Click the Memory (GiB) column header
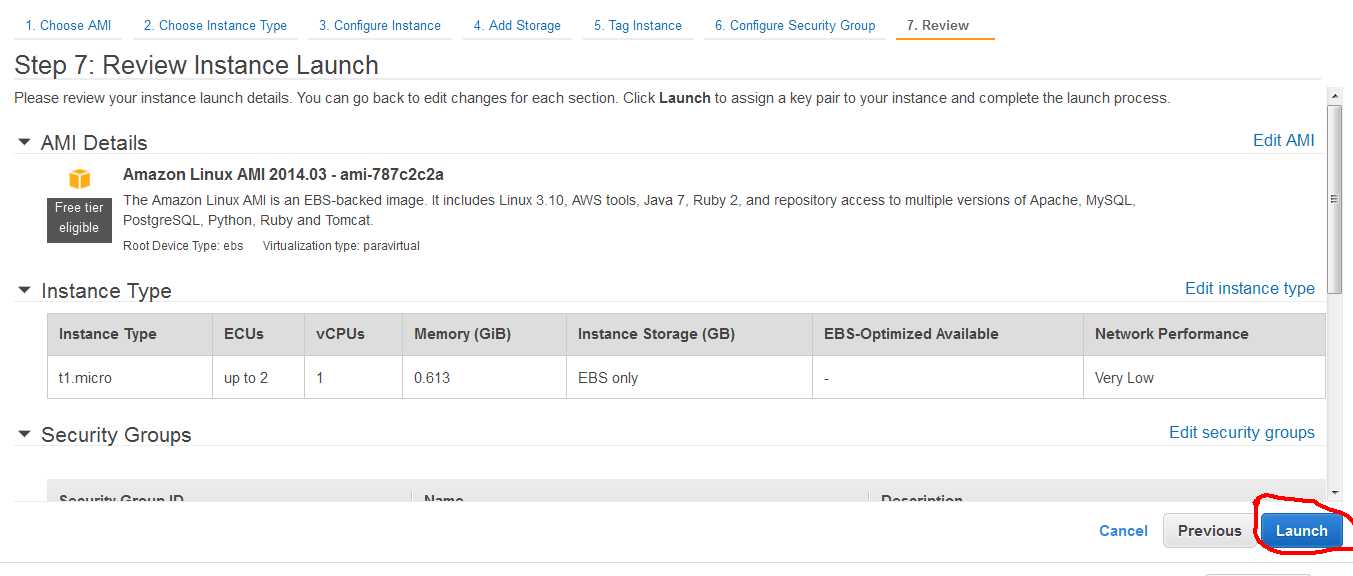This screenshot has width=1353, height=576. (484, 334)
